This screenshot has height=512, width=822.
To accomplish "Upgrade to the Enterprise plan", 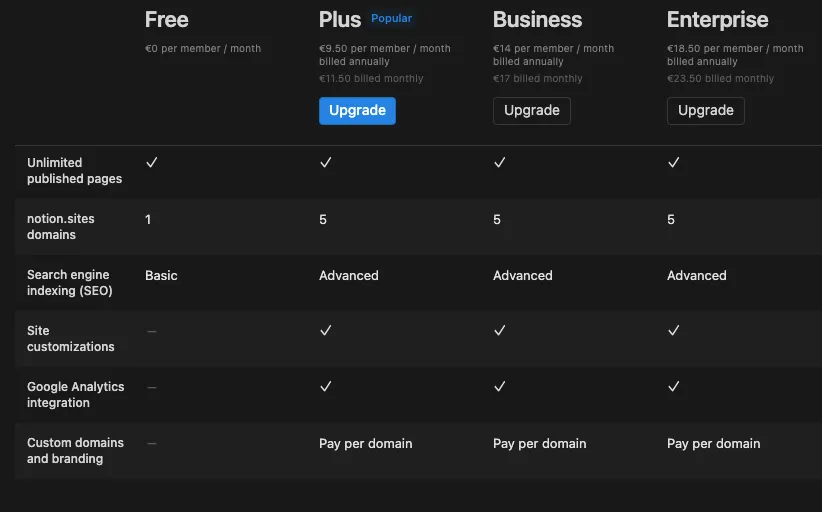I will pos(706,111).
